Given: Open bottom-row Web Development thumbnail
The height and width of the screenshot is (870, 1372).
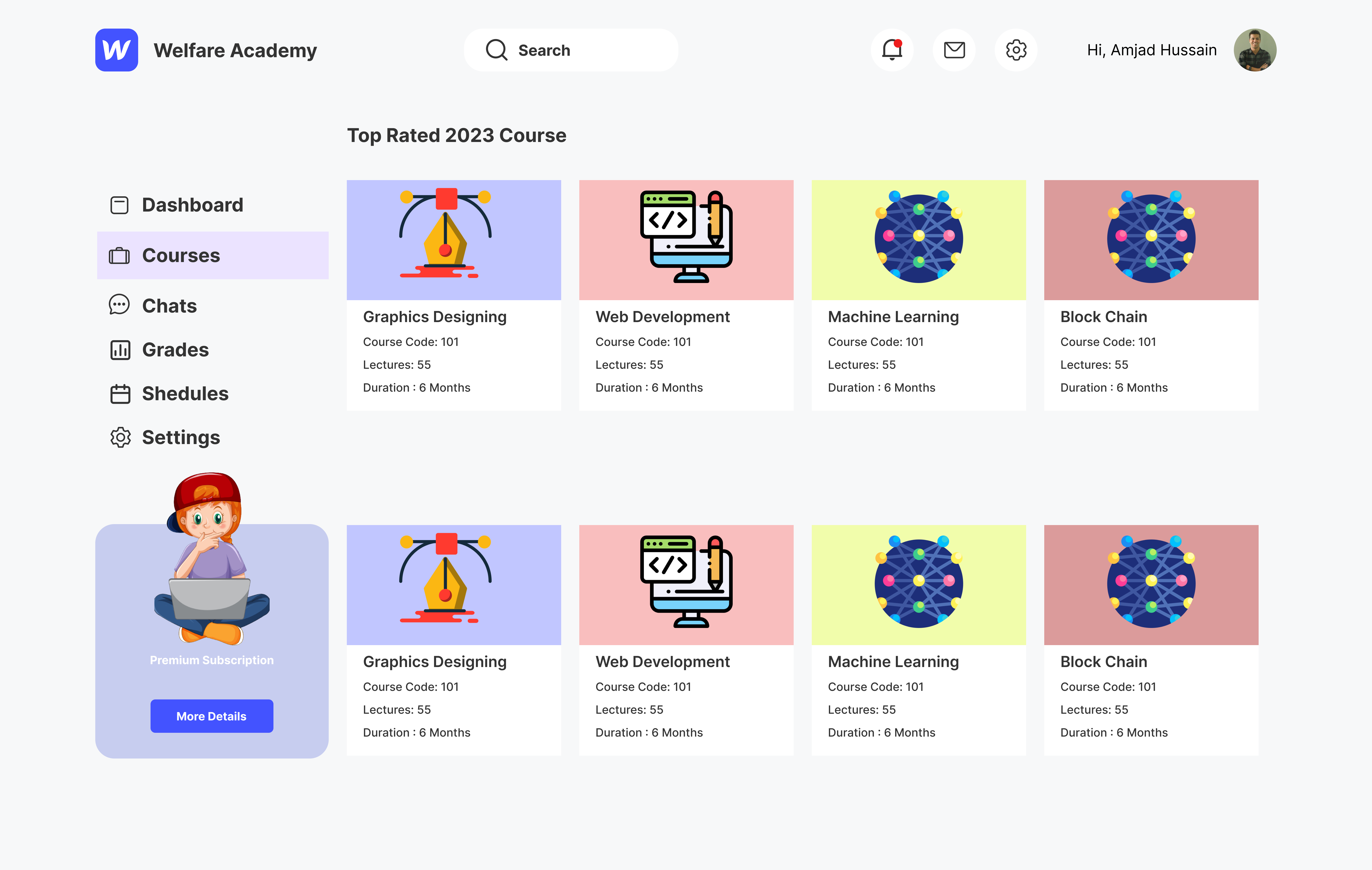Looking at the screenshot, I should pyautogui.click(x=686, y=585).
